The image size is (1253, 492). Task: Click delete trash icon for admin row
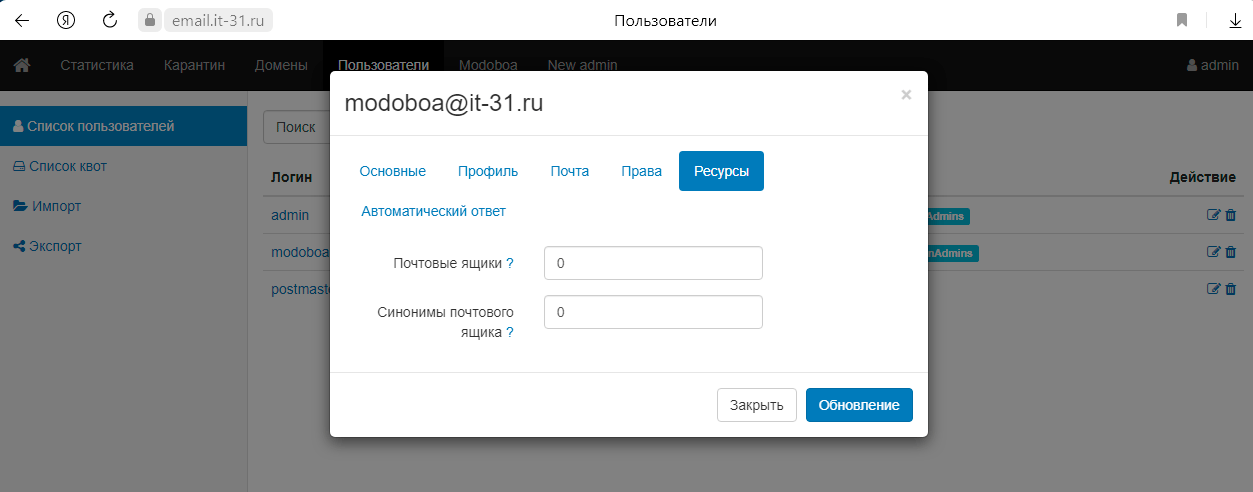[1231, 215]
